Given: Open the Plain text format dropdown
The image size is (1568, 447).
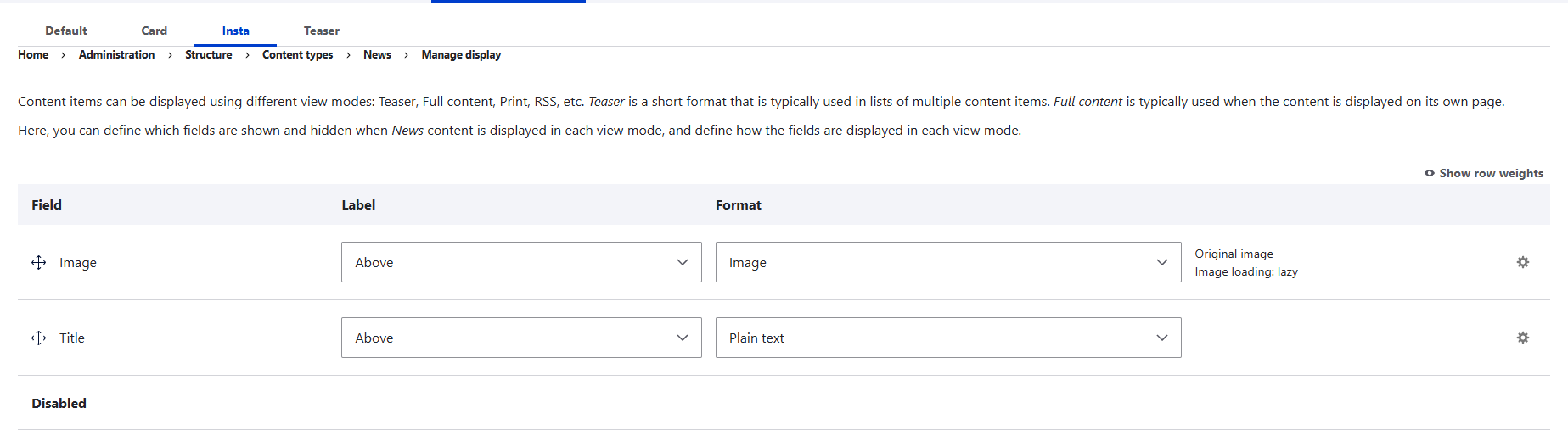Looking at the screenshot, I should click(948, 338).
